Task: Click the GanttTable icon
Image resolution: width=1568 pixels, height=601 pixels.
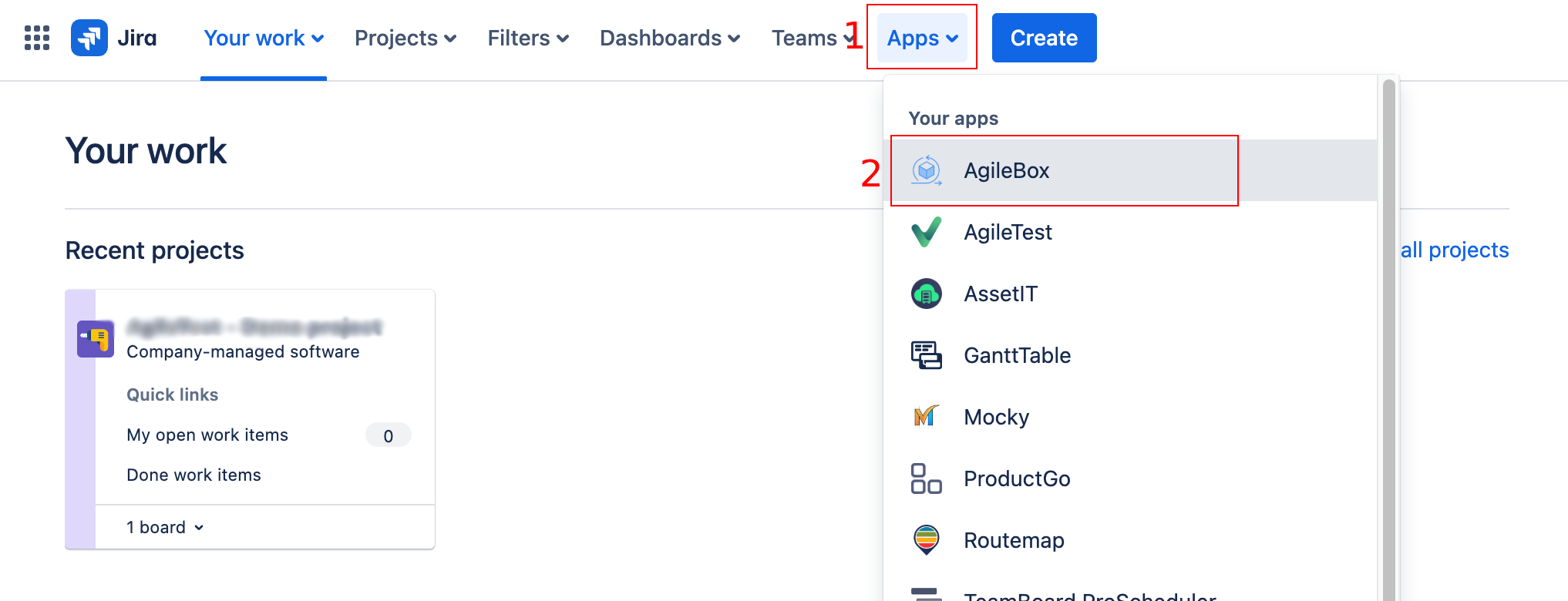Action: [927, 355]
